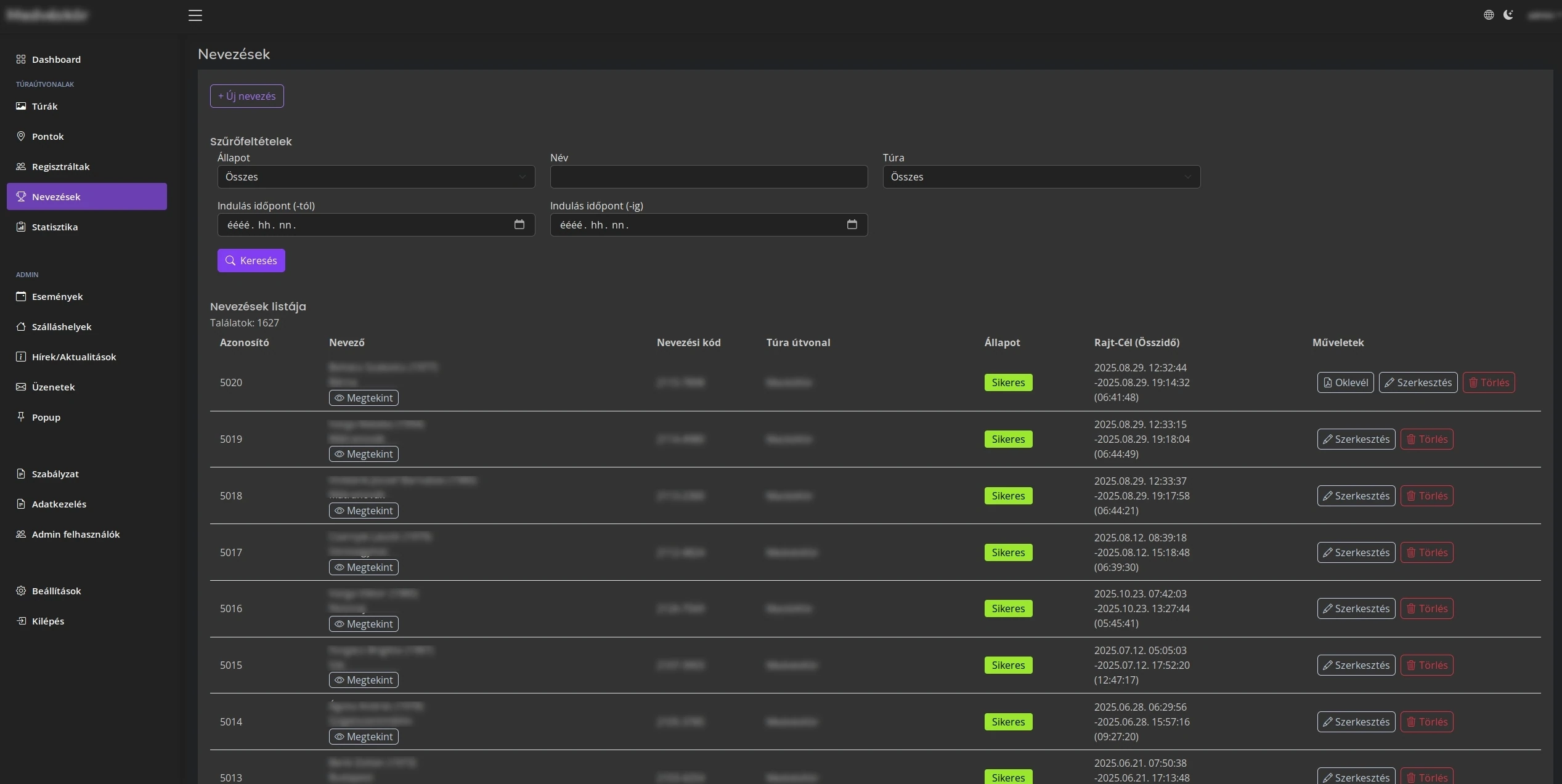Viewport: 1562px width, 784px height.
Task: Open language globe icon in header
Action: 1488,15
